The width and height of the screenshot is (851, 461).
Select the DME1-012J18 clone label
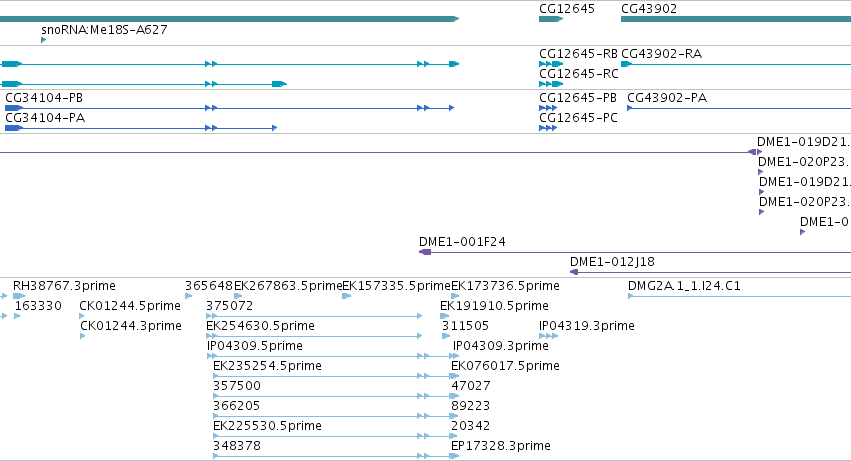pos(612,262)
